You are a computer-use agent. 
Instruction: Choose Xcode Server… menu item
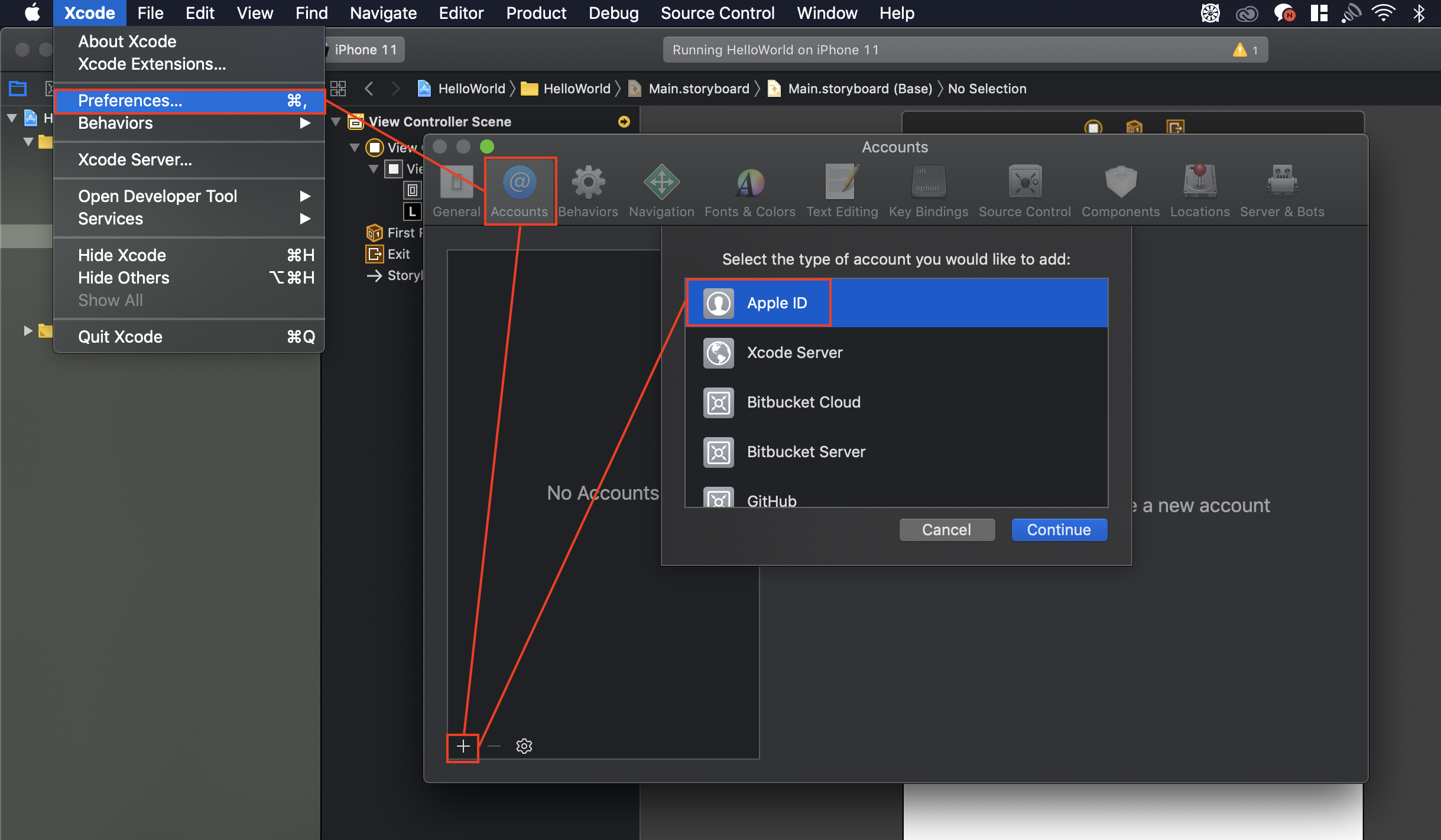189,159
